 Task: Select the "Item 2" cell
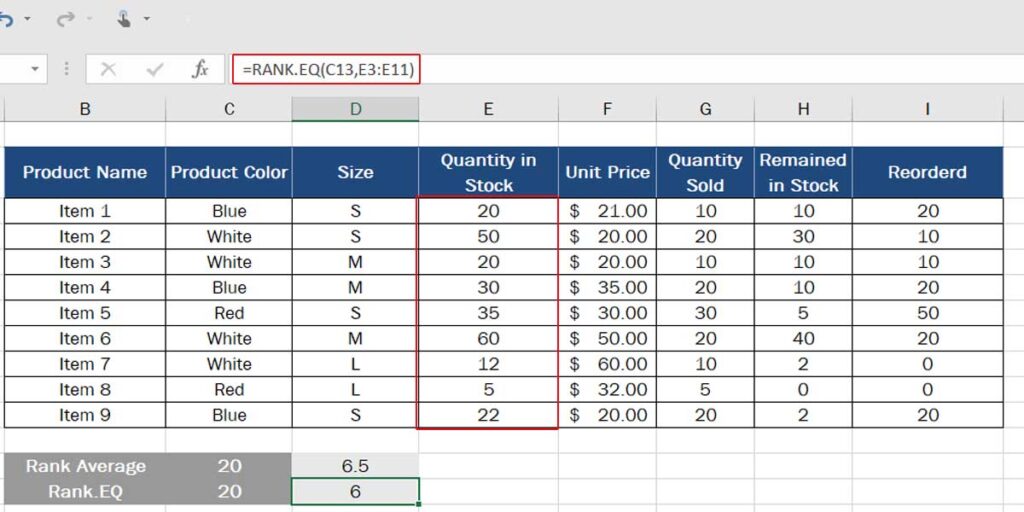85,236
